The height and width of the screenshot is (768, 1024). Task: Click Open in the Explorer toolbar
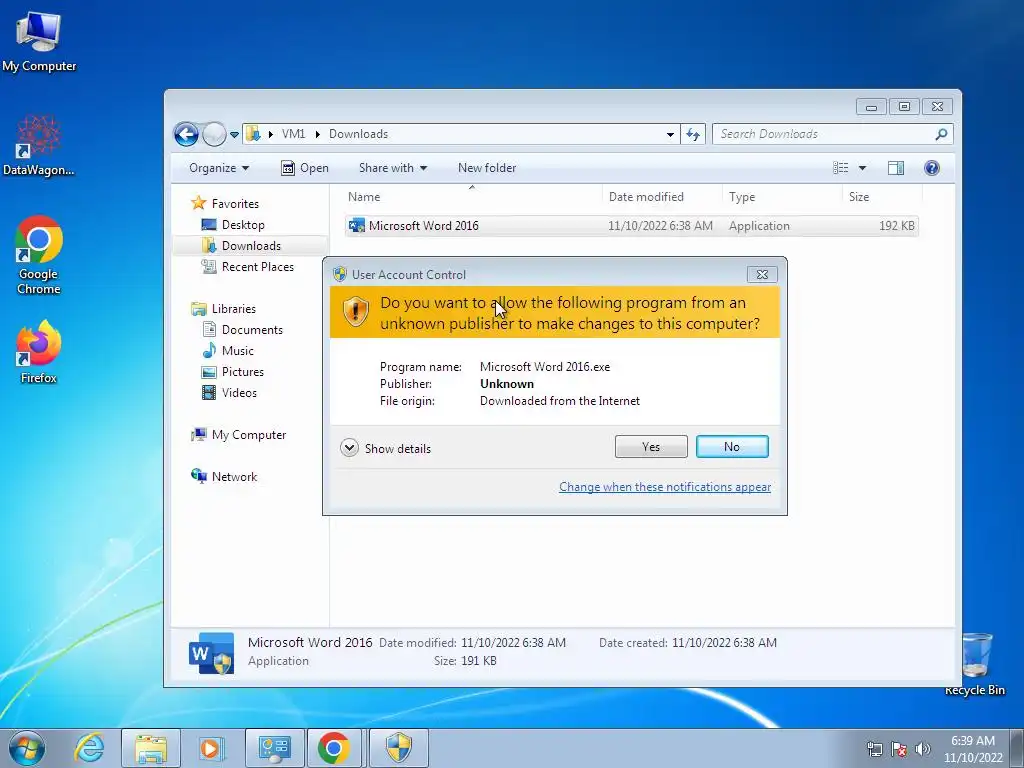[305, 168]
